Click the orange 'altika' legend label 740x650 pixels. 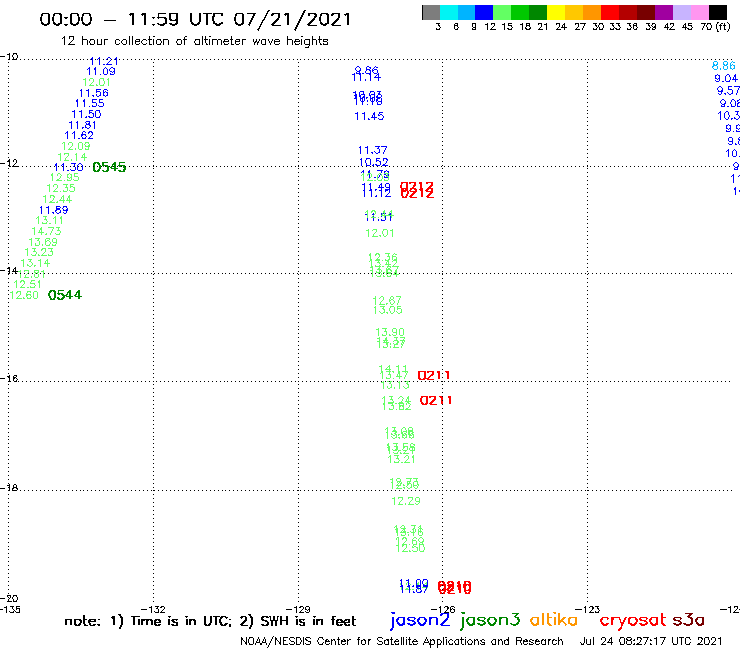pyautogui.click(x=554, y=619)
